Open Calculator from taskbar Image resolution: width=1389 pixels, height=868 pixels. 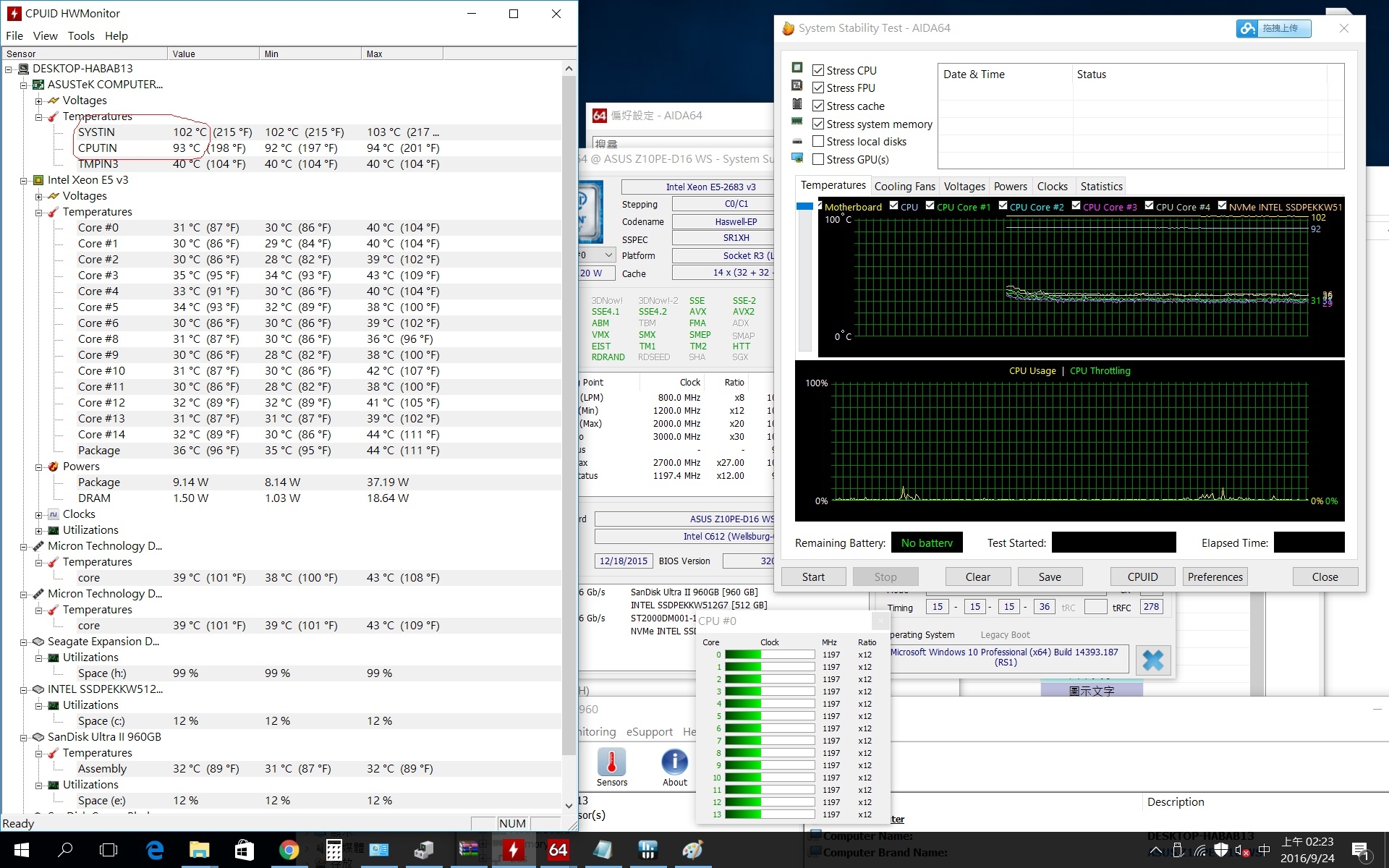click(x=334, y=850)
